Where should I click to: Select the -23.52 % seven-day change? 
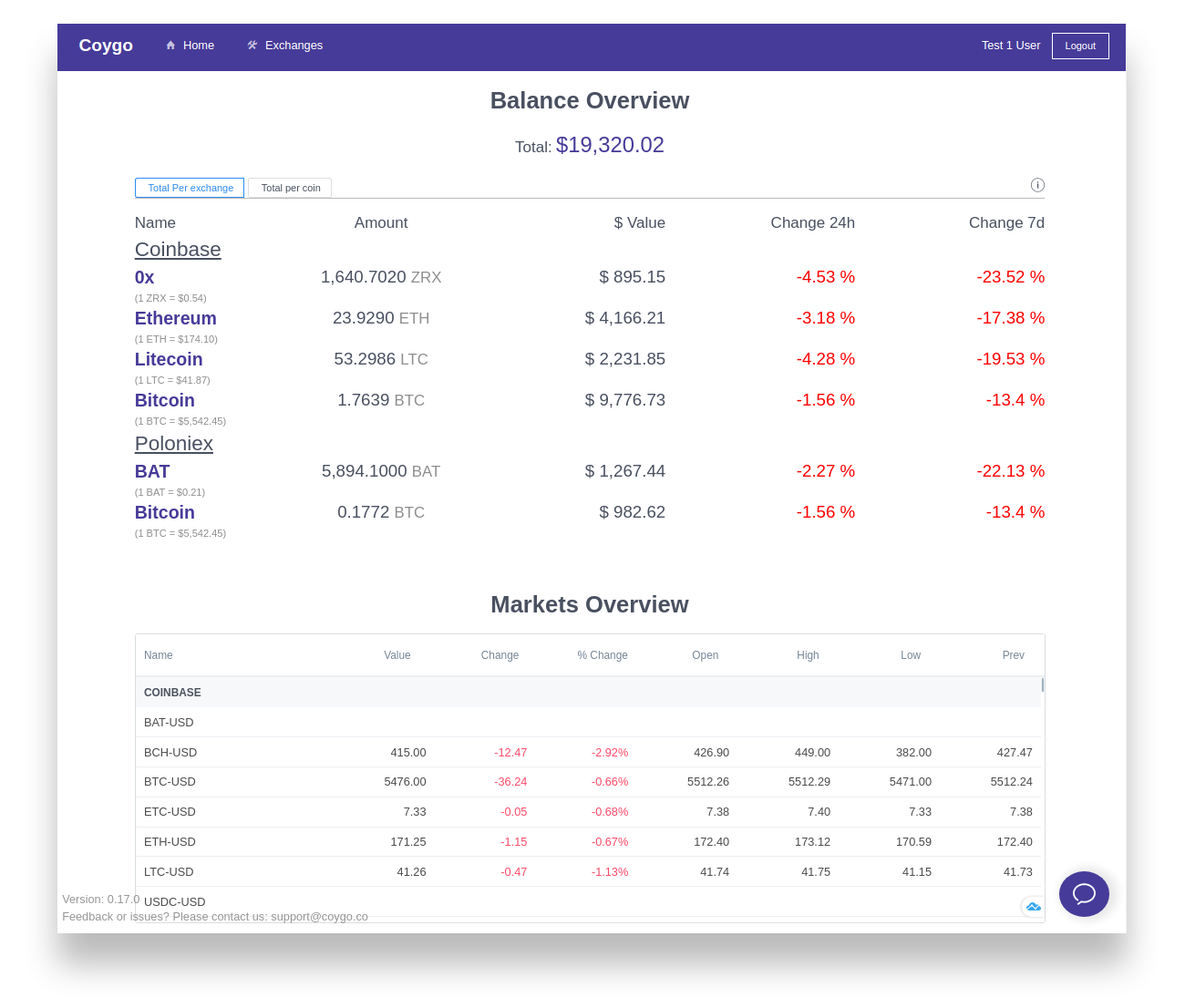point(1011,277)
